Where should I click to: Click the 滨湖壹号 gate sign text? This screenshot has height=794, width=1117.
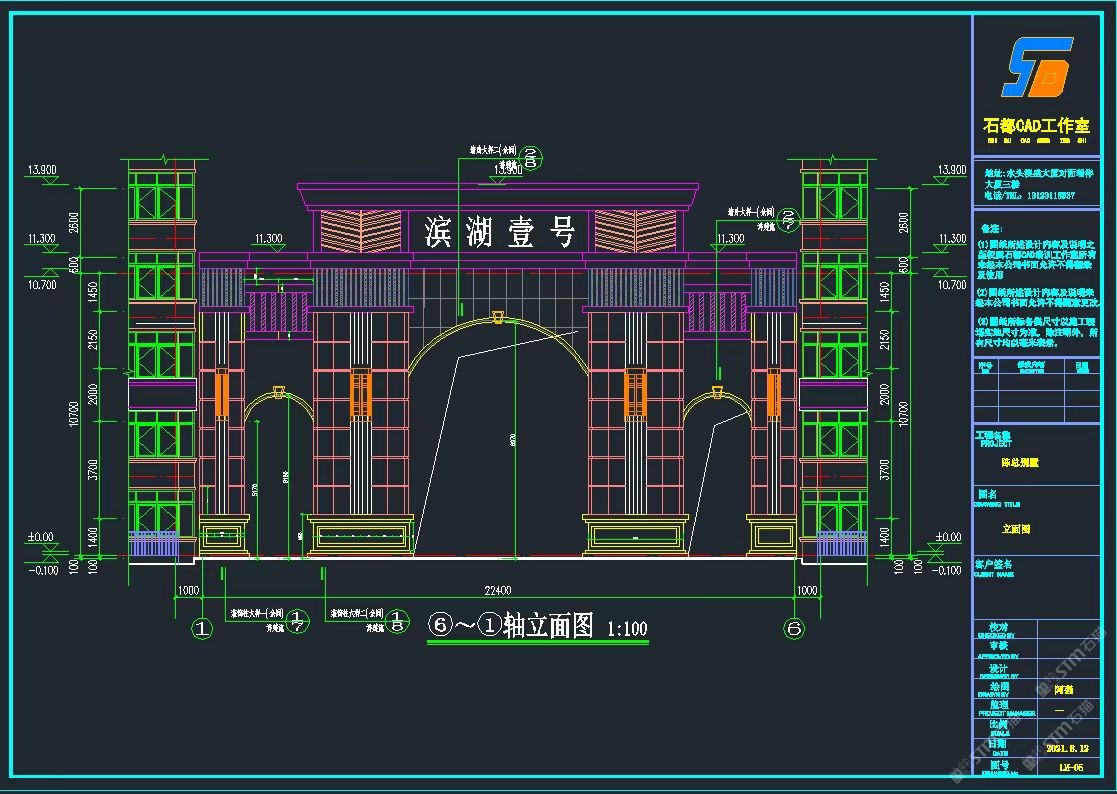coord(500,233)
